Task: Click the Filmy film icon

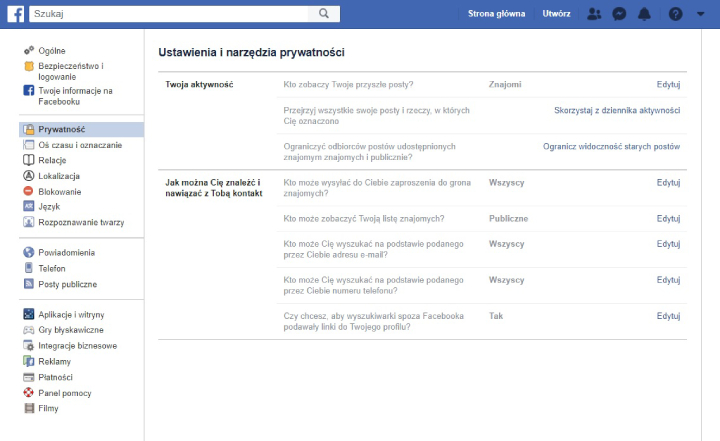Action: point(29,408)
